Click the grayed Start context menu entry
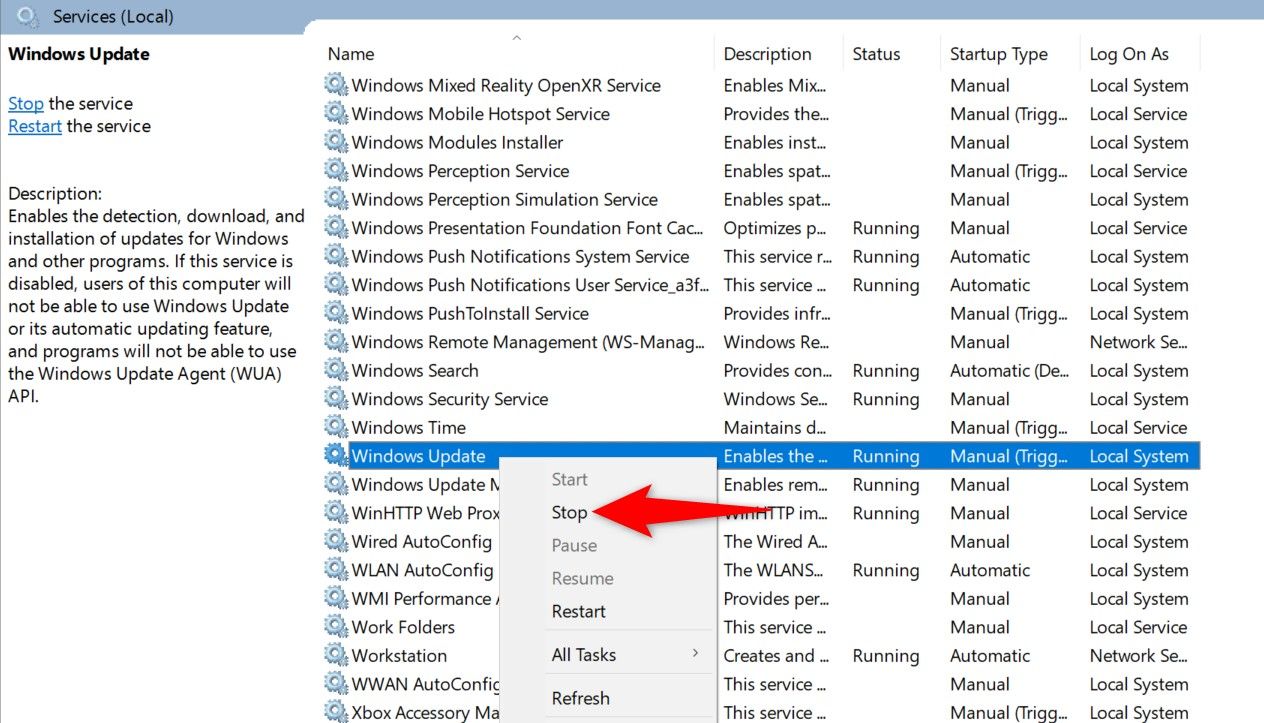This screenshot has height=723, width=1264. pyautogui.click(x=569, y=479)
